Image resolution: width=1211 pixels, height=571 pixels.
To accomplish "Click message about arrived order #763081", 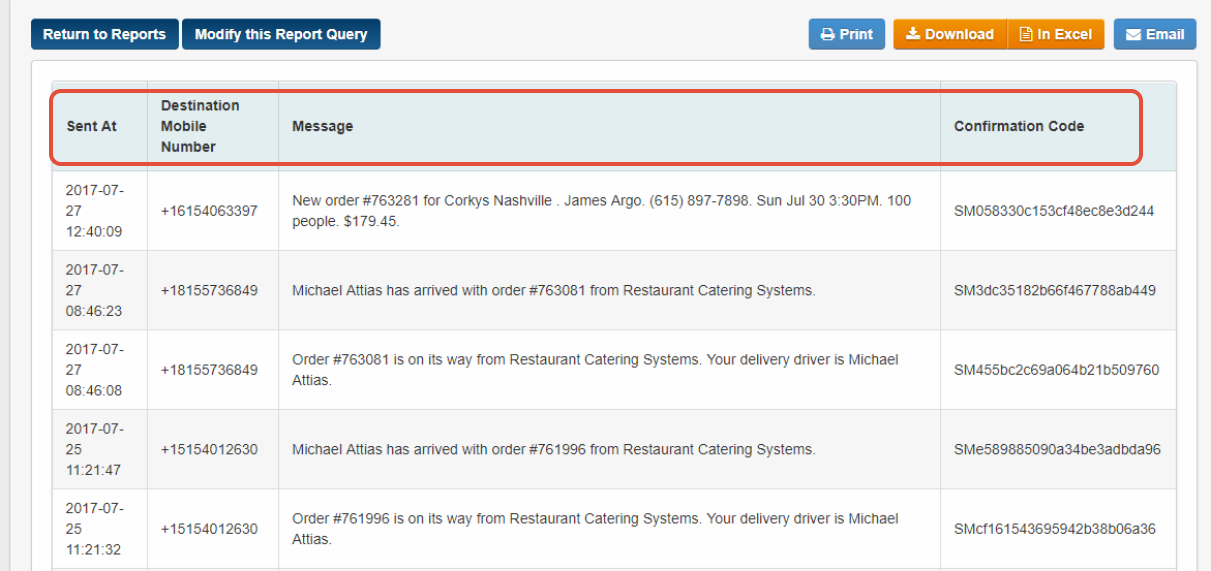I will click(554, 290).
